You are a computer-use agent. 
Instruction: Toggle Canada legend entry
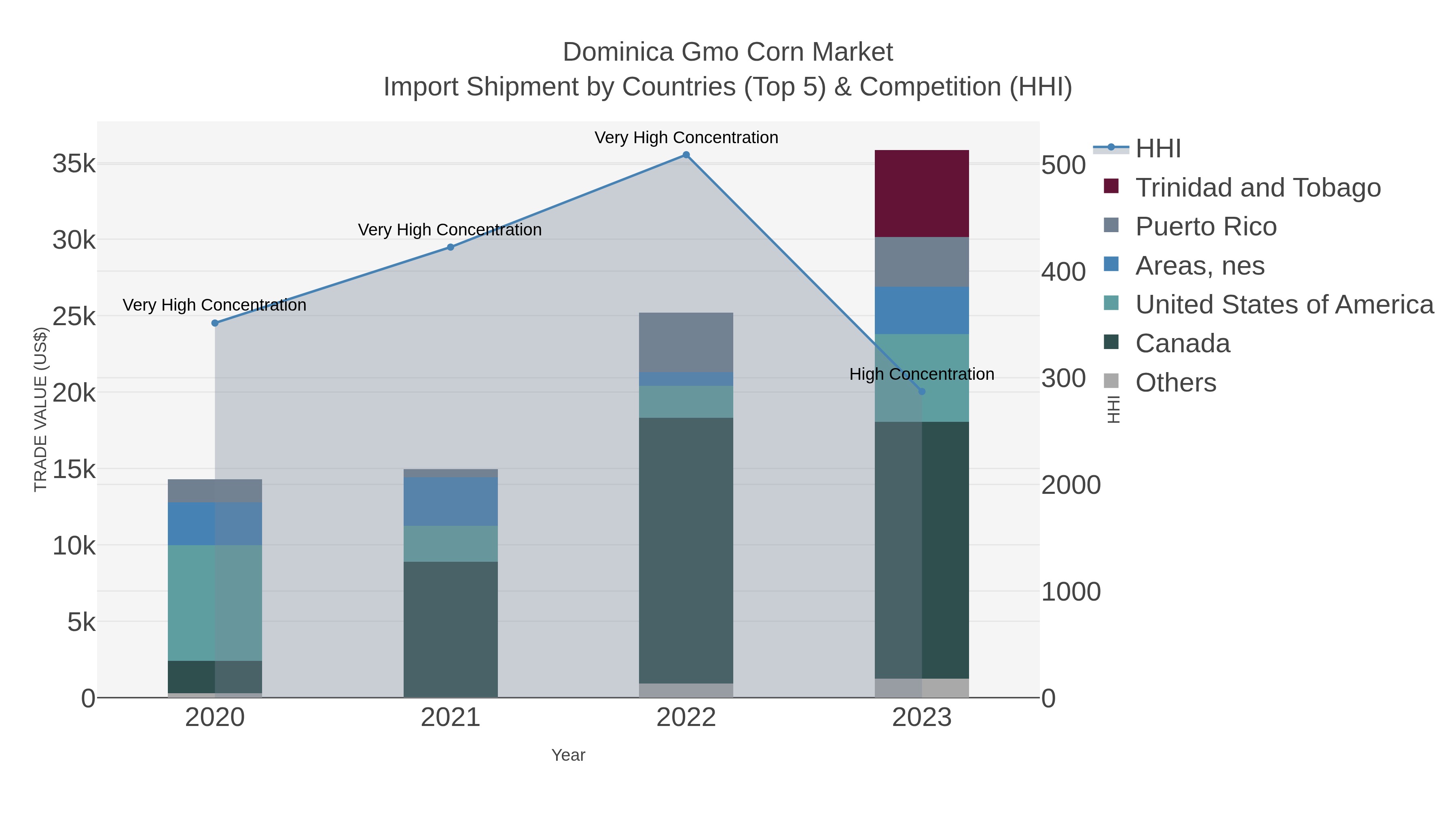click(x=1166, y=343)
